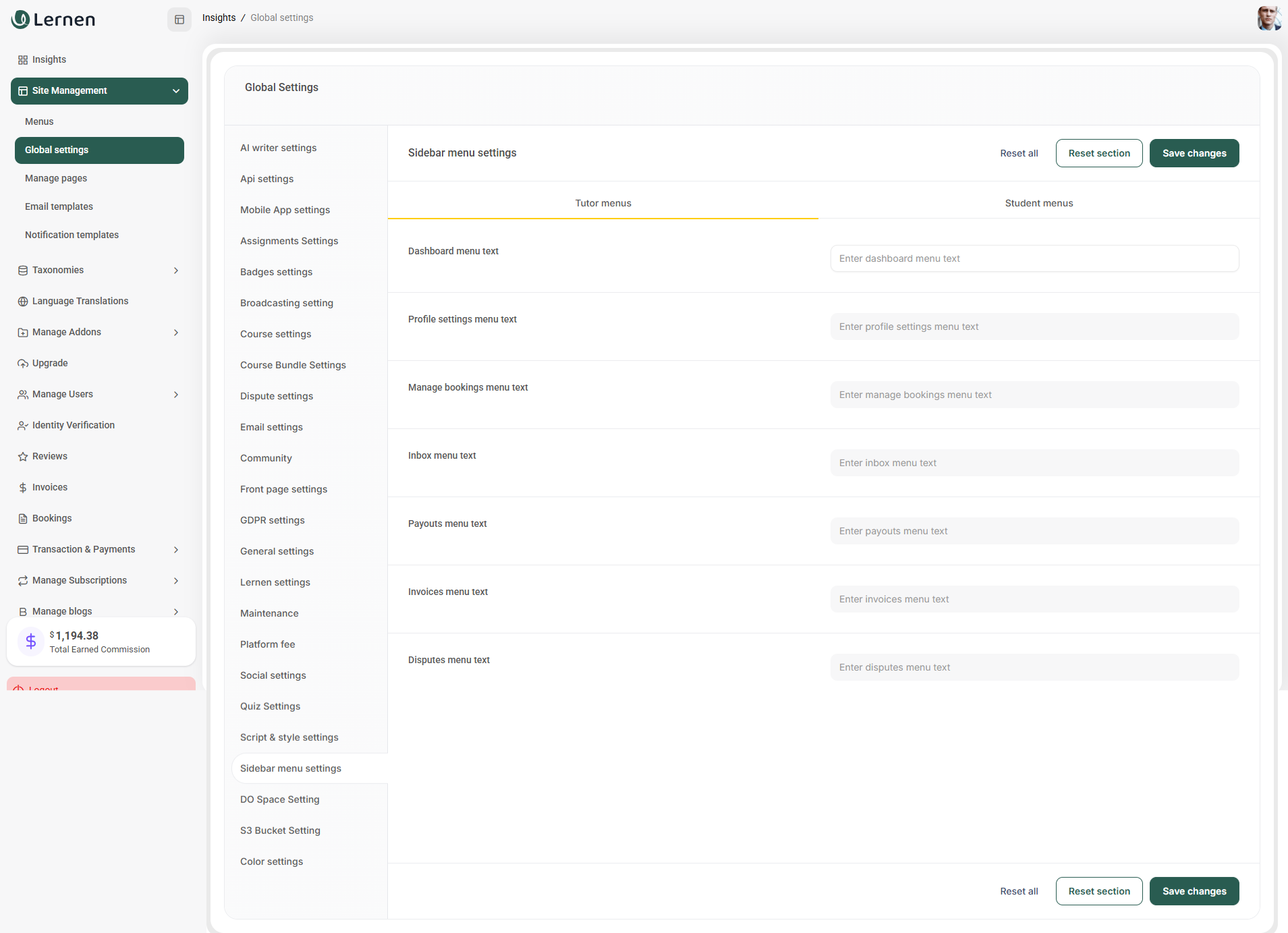Image resolution: width=1288 pixels, height=933 pixels.
Task: Click the Identity Verification user icon
Action: pos(23,426)
